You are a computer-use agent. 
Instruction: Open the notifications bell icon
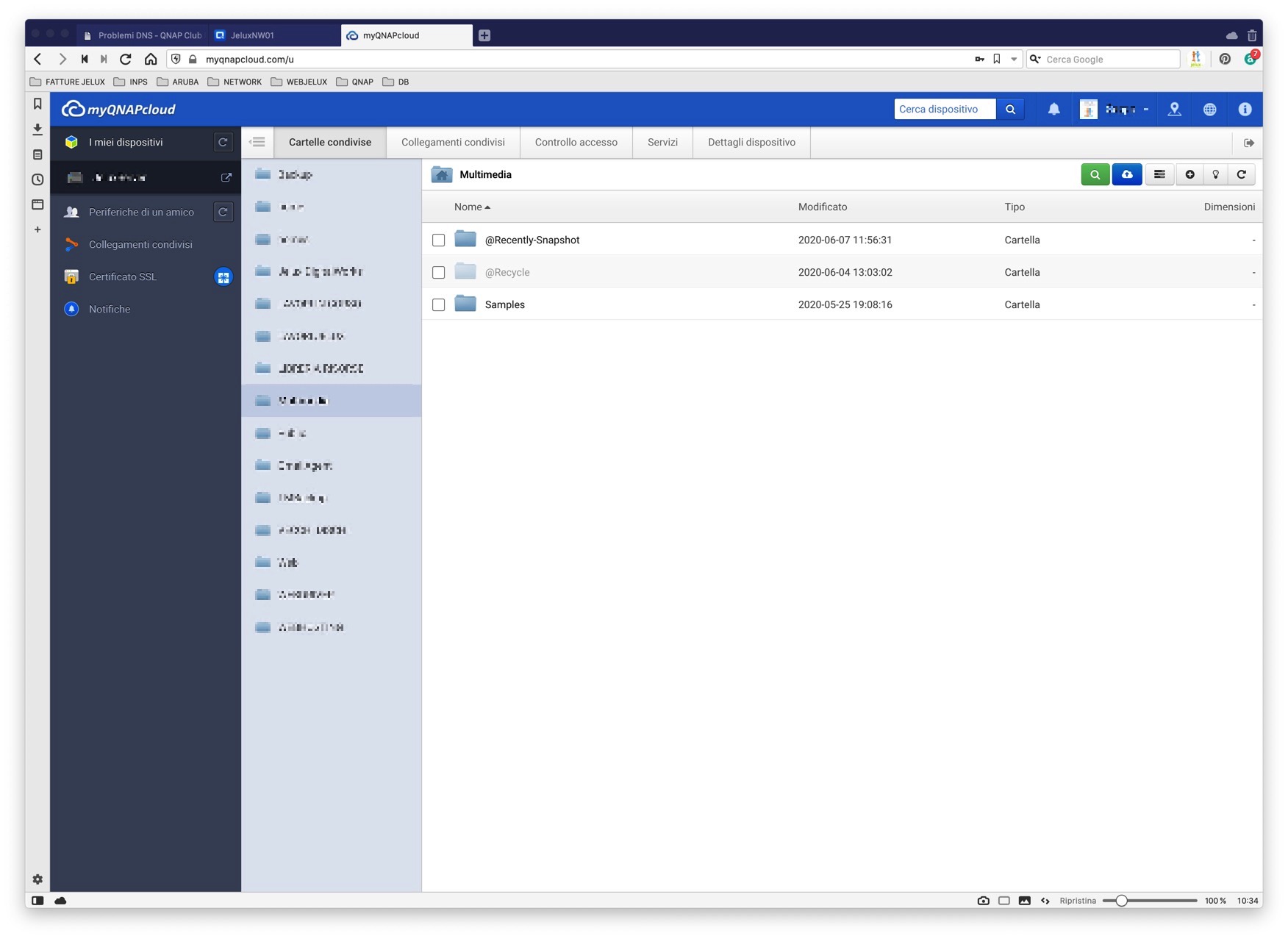[1053, 110]
